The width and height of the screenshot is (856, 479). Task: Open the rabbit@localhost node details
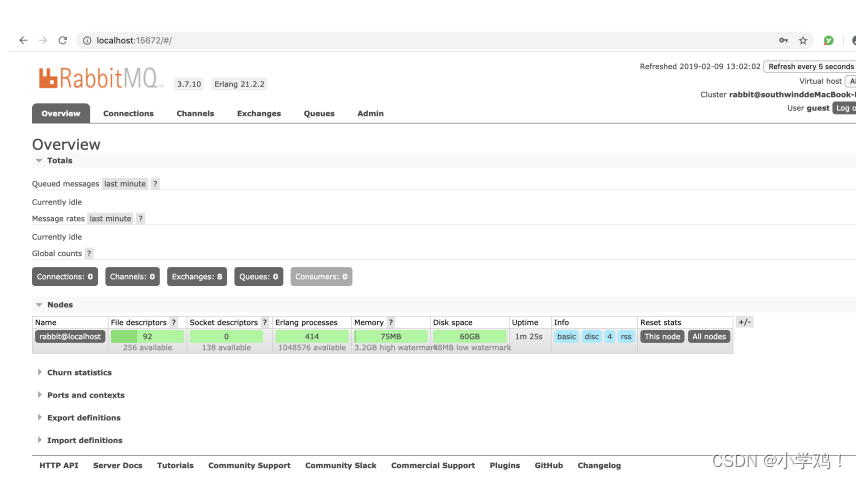[70, 336]
